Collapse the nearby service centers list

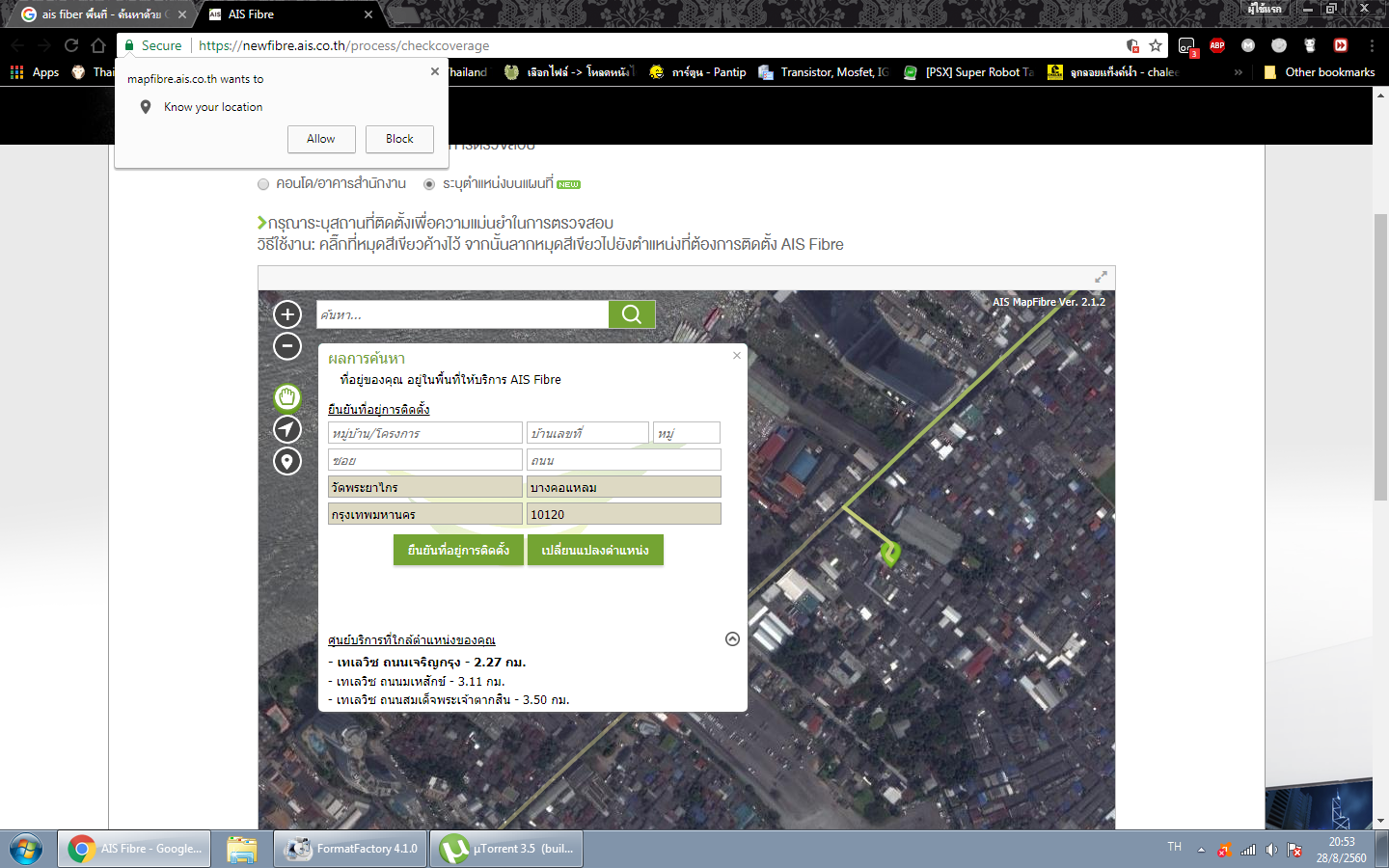(x=732, y=639)
